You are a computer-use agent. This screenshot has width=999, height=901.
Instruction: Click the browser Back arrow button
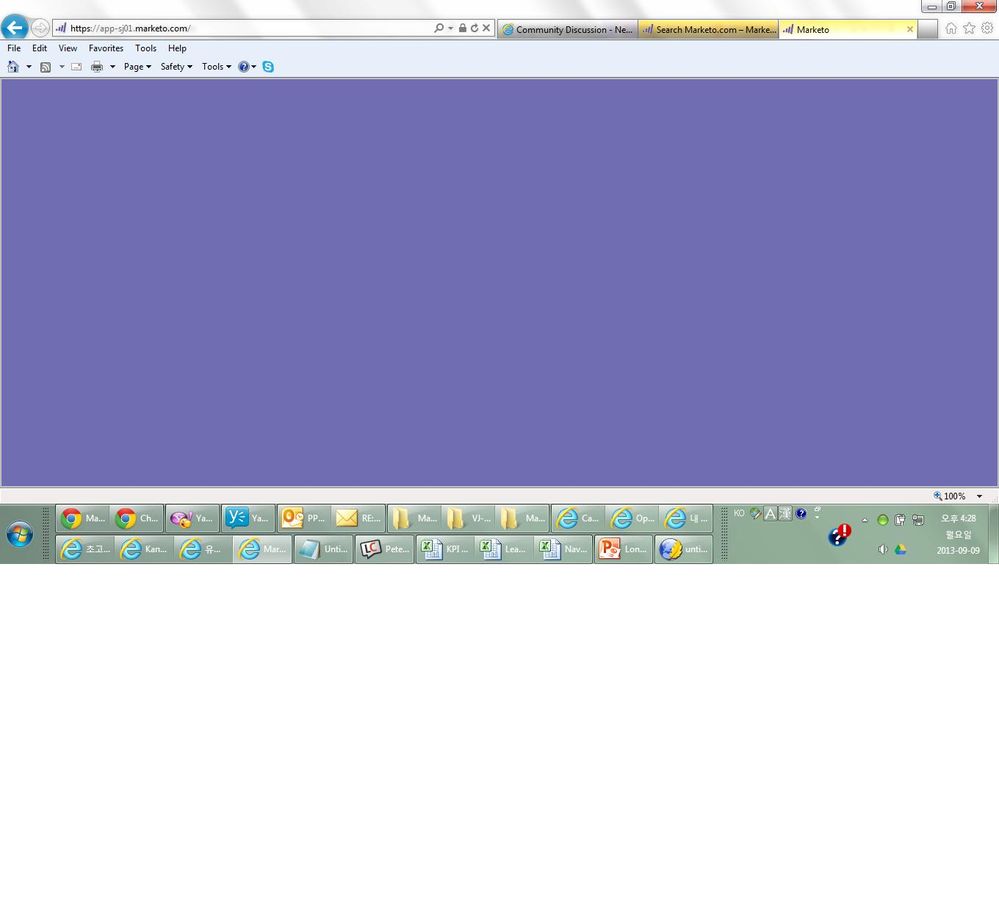point(14,28)
